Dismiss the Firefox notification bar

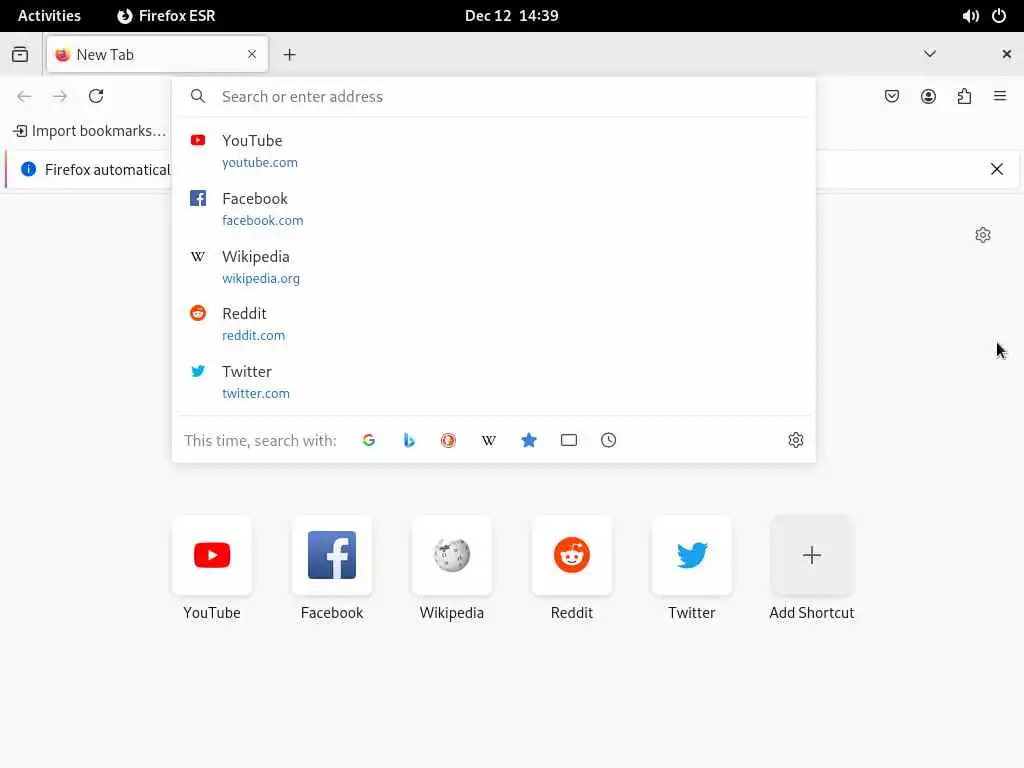[x=997, y=170]
